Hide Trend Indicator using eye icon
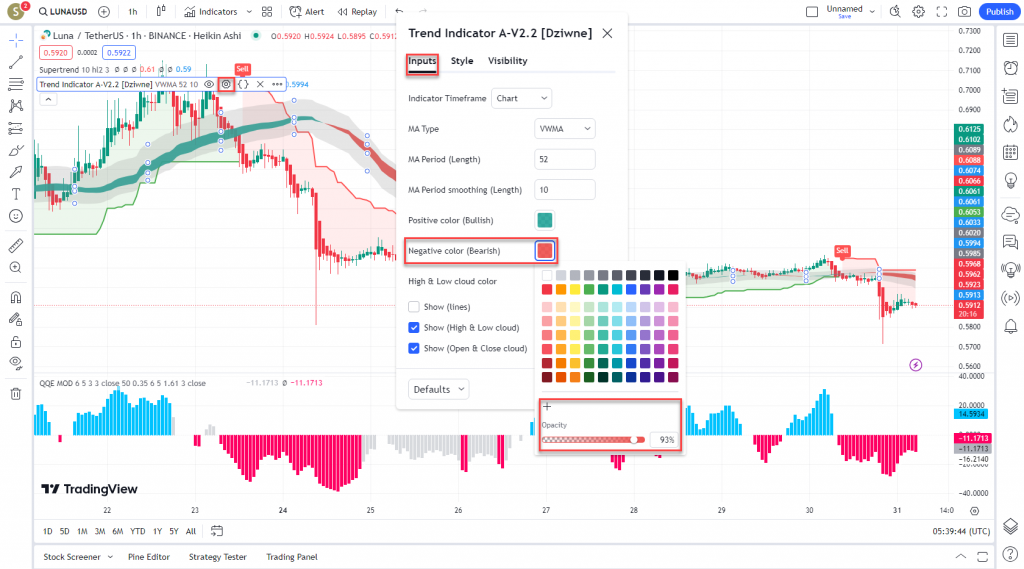This screenshot has width=1024, height=569. click(x=209, y=84)
